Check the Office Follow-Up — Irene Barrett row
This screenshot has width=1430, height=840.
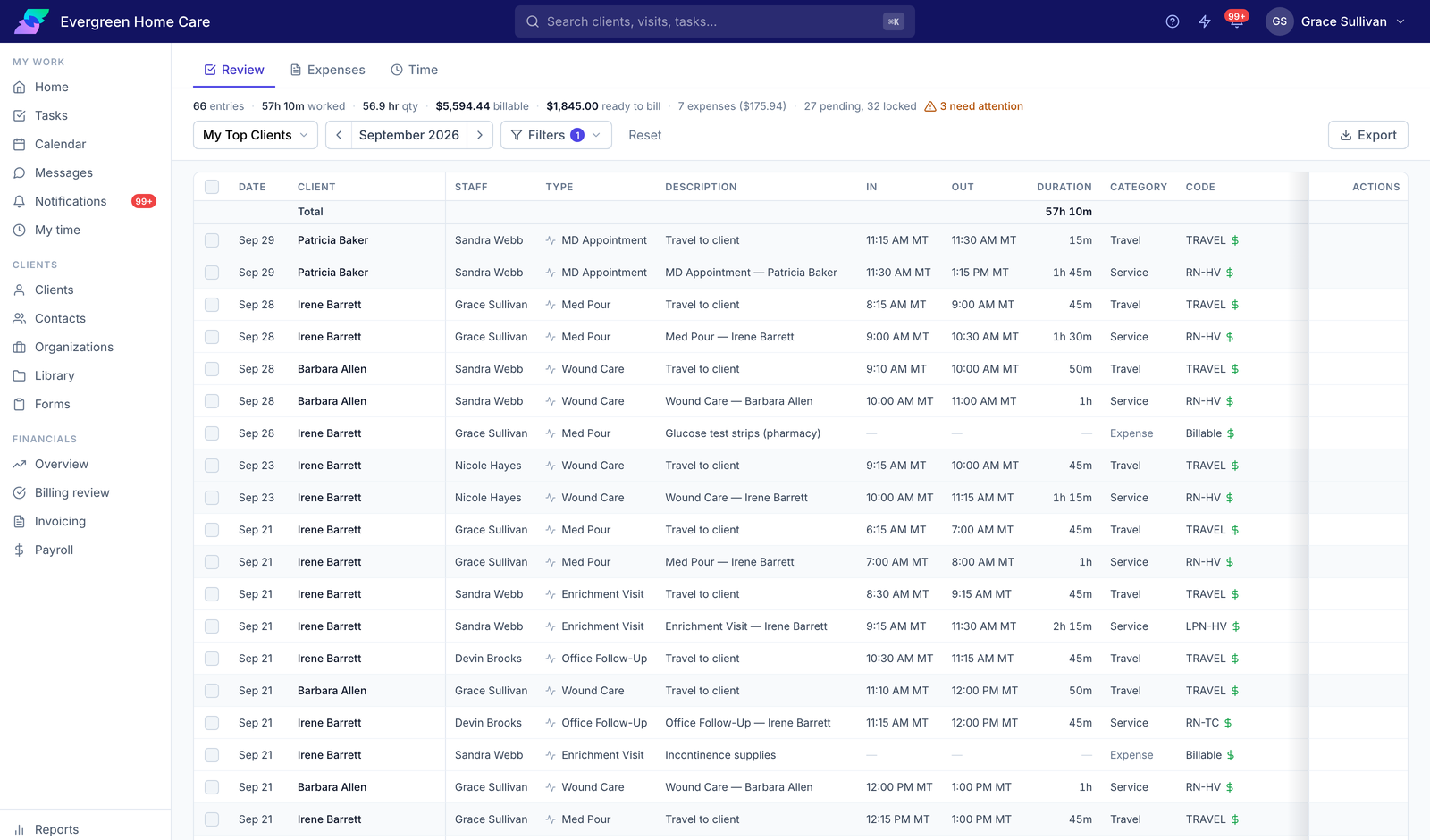212,723
